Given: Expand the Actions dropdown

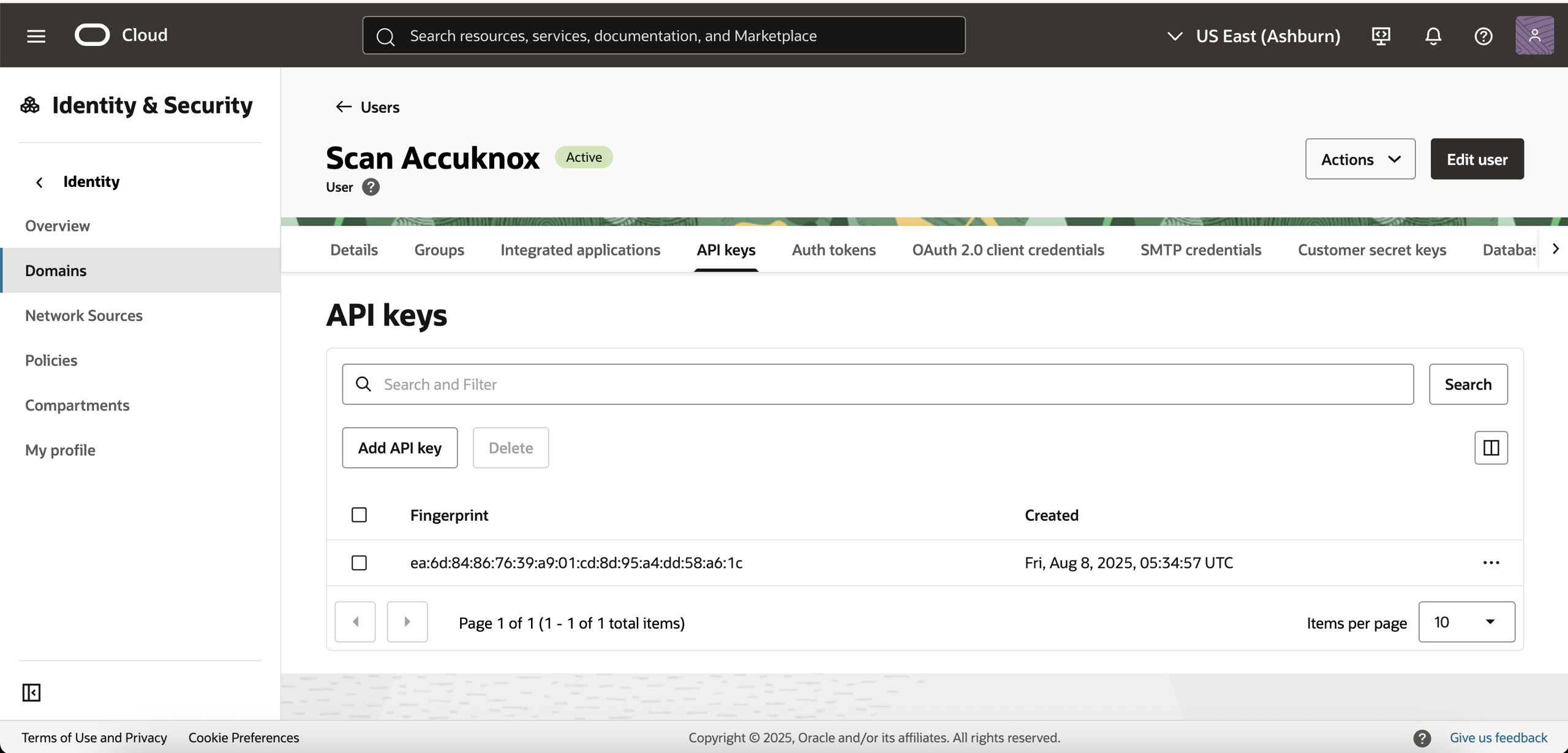Looking at the screenshot, I should pos(1360,159).
